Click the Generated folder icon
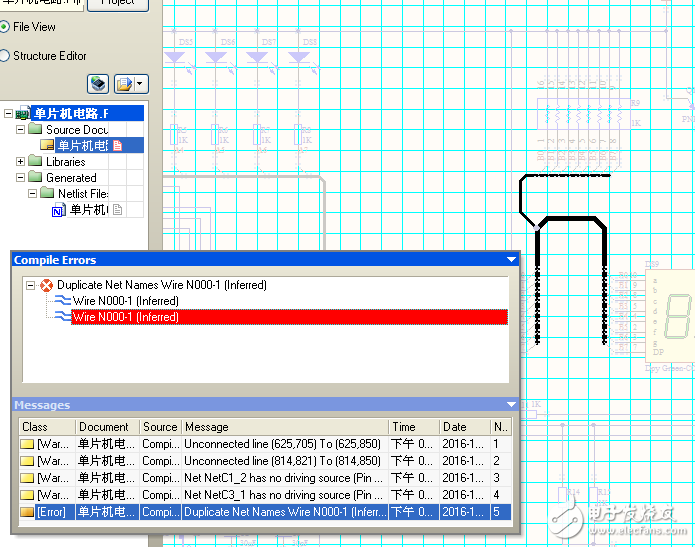This screenshot has width=695, height=547. pyautogui.click(x=36, y=178)
